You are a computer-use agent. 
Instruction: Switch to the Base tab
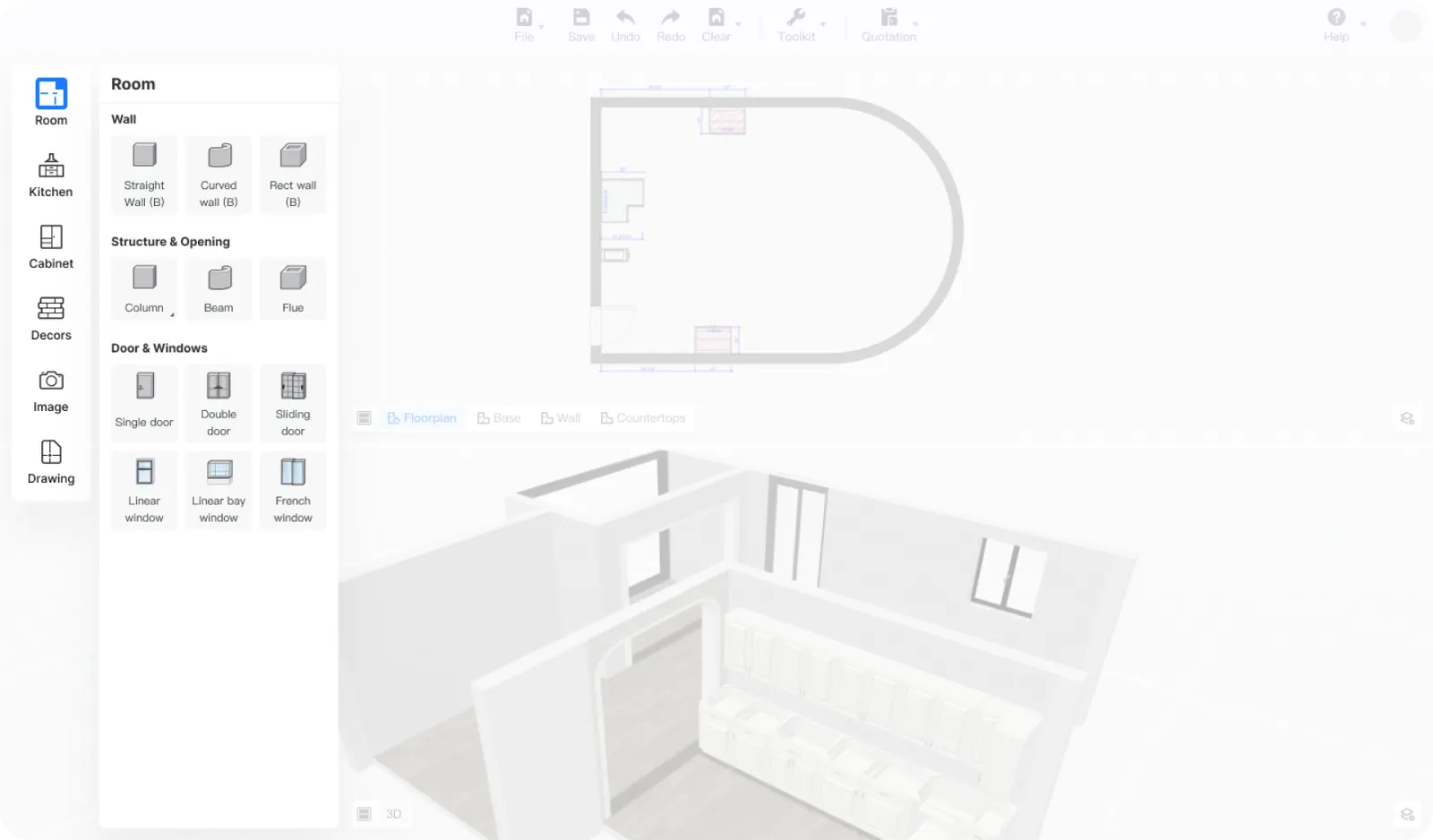[x=499, y=418]
